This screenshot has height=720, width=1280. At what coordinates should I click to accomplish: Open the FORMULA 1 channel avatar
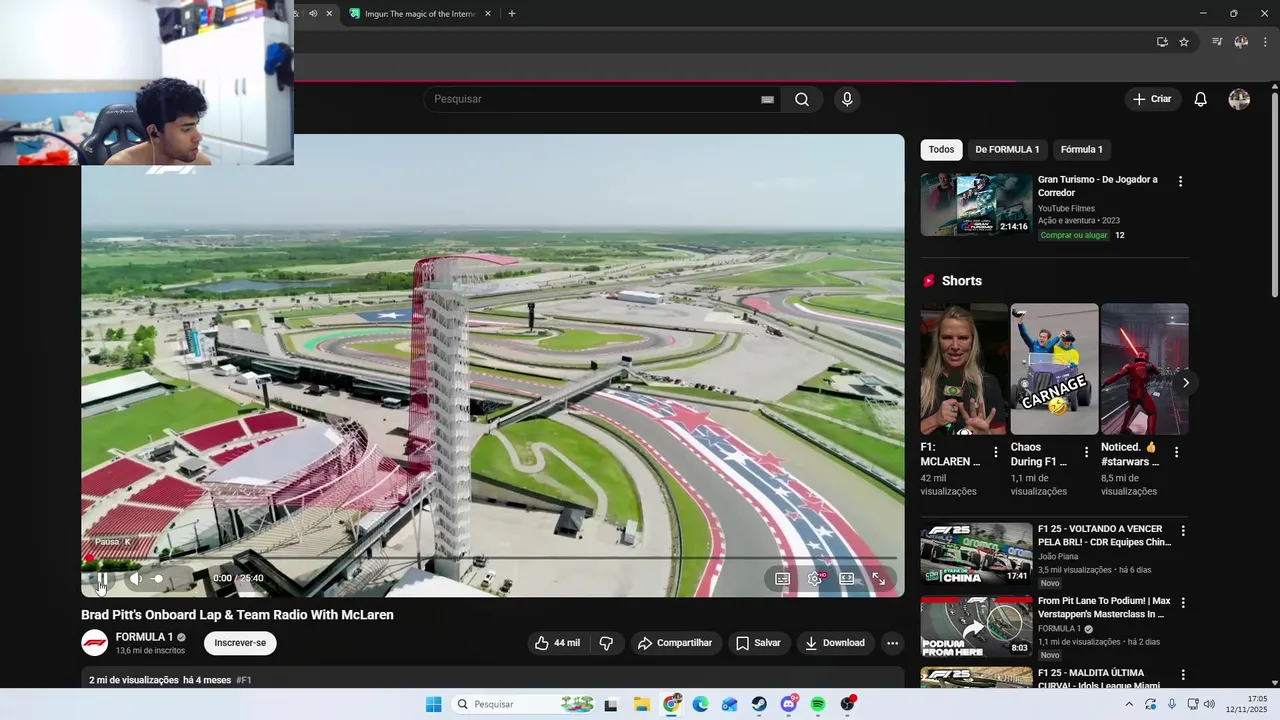tap(94, 643)
